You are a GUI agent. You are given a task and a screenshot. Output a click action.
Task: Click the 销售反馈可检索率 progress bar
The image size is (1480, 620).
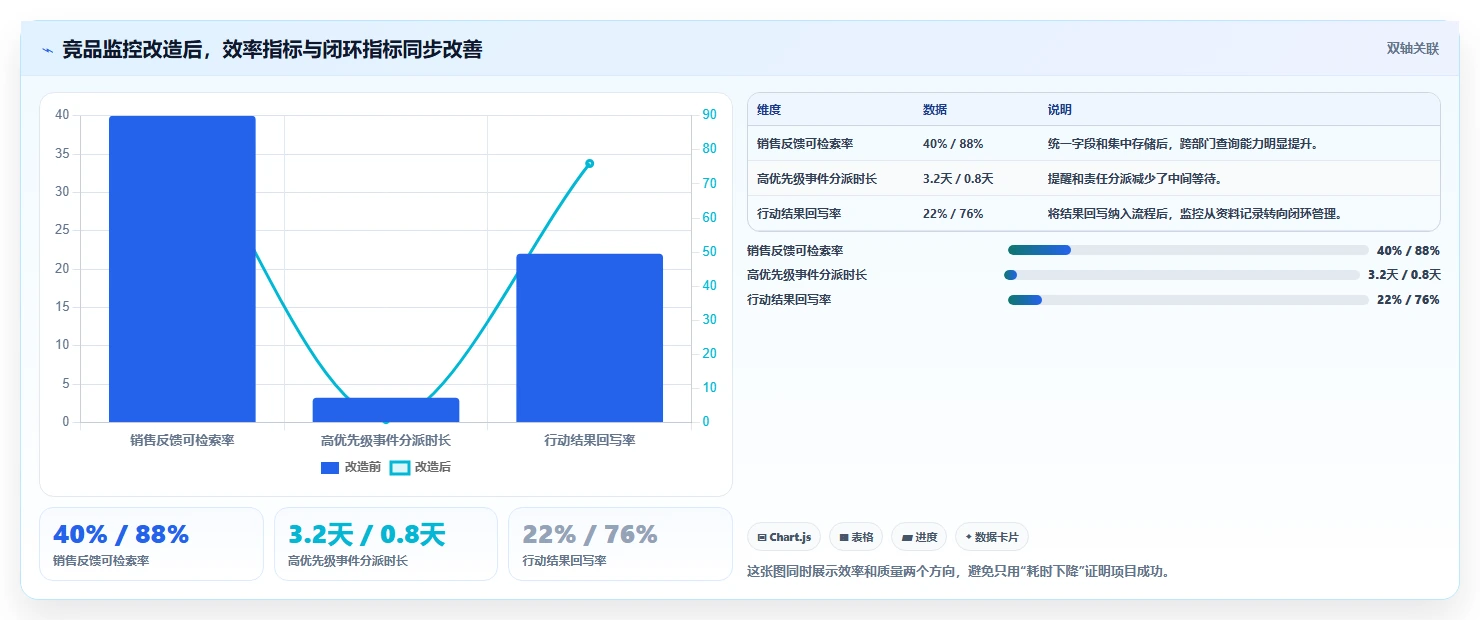1188,250
